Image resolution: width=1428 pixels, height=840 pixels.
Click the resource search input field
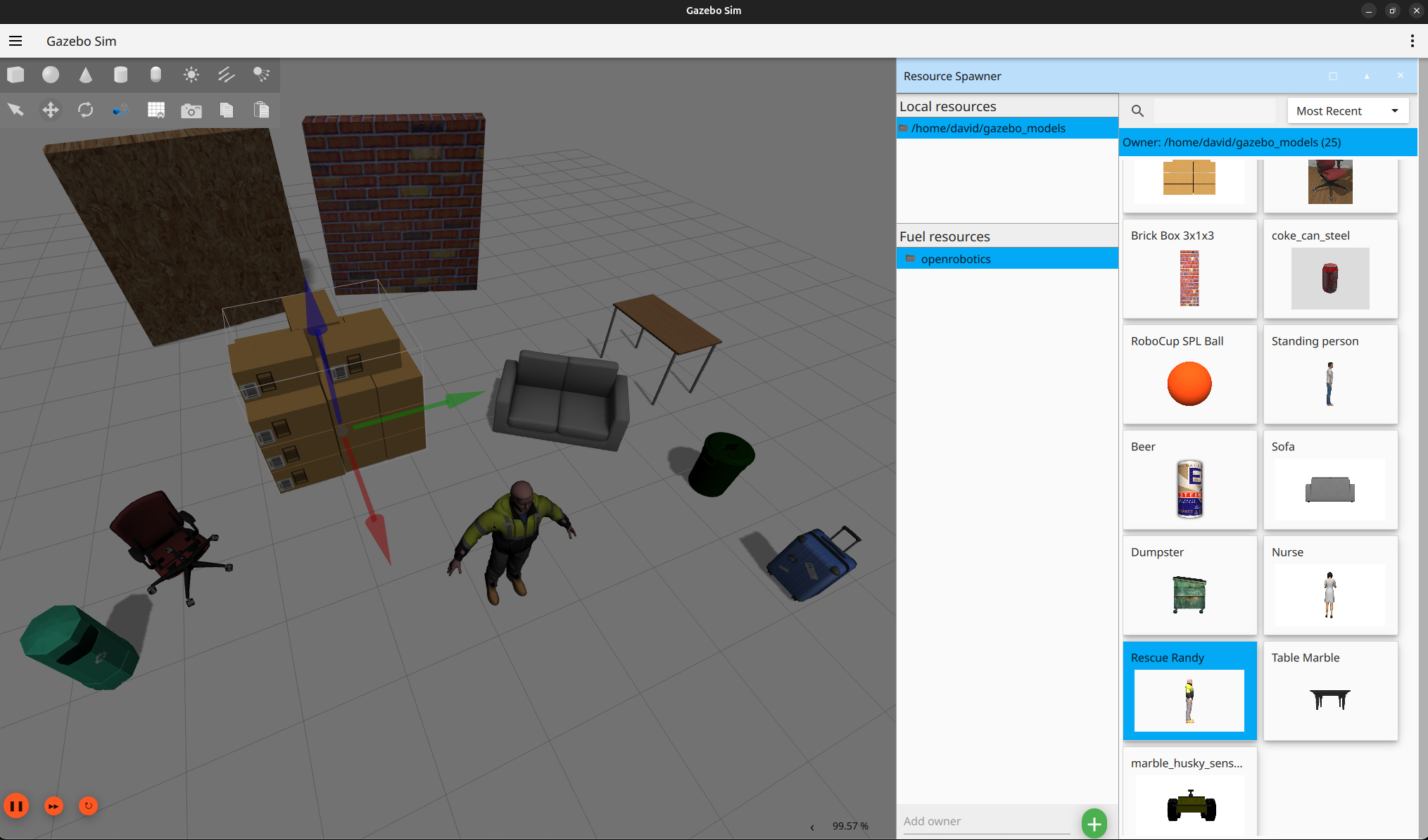tap(1214, 111)
